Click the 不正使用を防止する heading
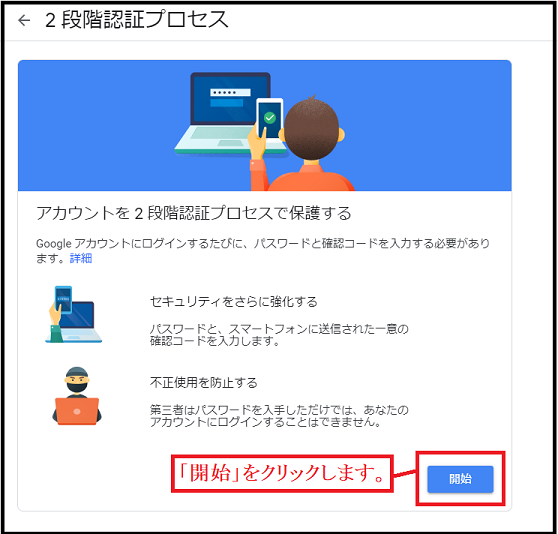 pyautogui.click(x=204, y=383)
